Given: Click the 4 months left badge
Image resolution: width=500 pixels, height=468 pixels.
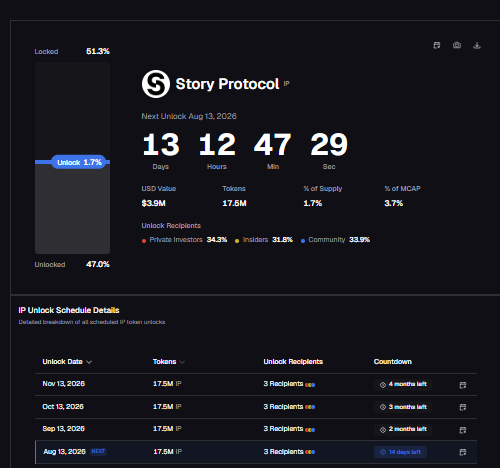Looking at the screenshot, I should click(x=403, y=384).
